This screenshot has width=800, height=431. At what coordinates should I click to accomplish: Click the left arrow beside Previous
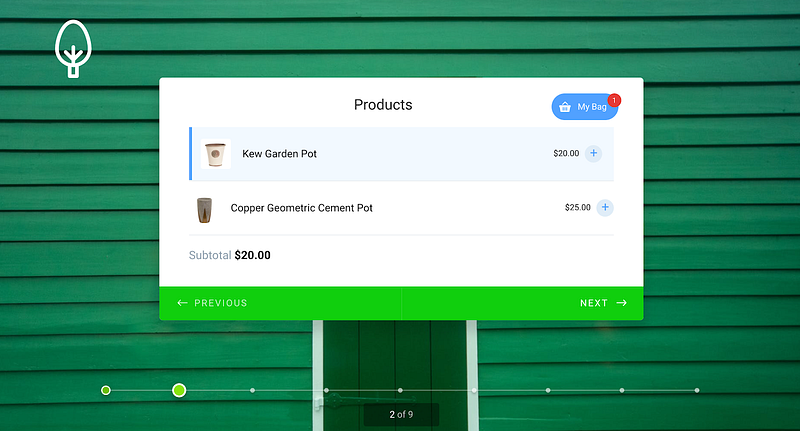(182, 303)
